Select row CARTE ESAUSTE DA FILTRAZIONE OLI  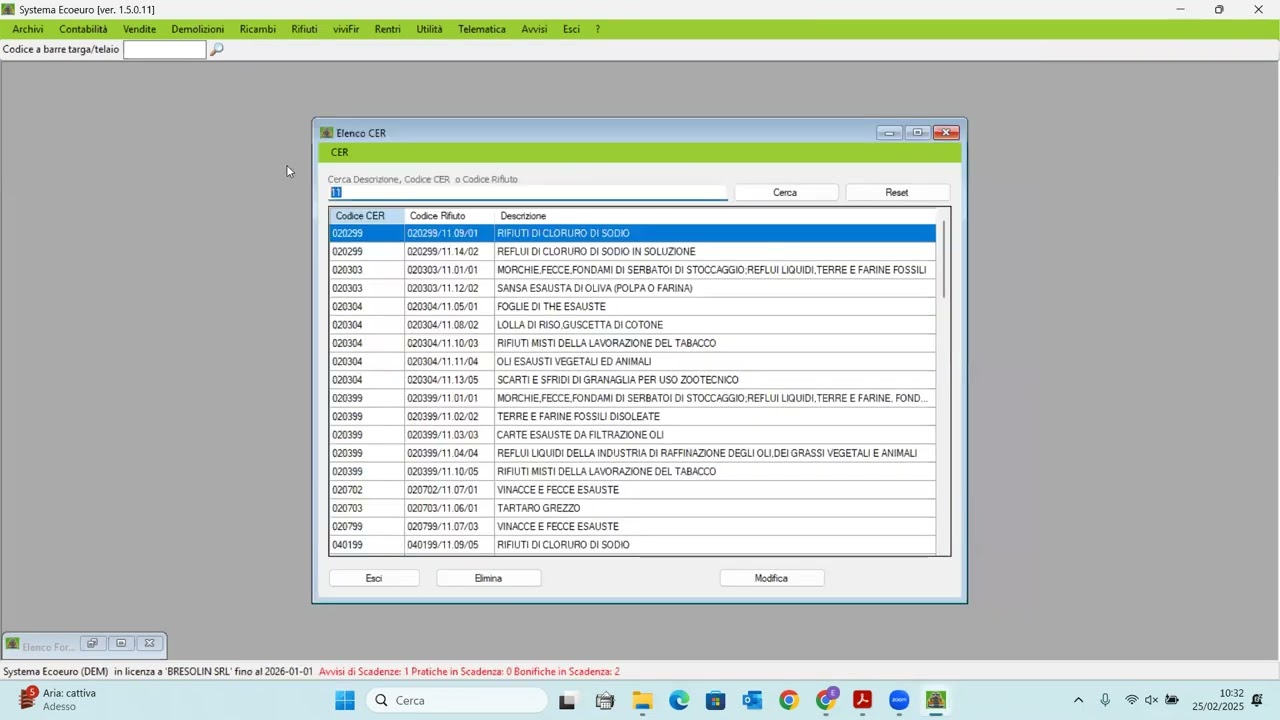pyautogui.click(x=633, y=435)
